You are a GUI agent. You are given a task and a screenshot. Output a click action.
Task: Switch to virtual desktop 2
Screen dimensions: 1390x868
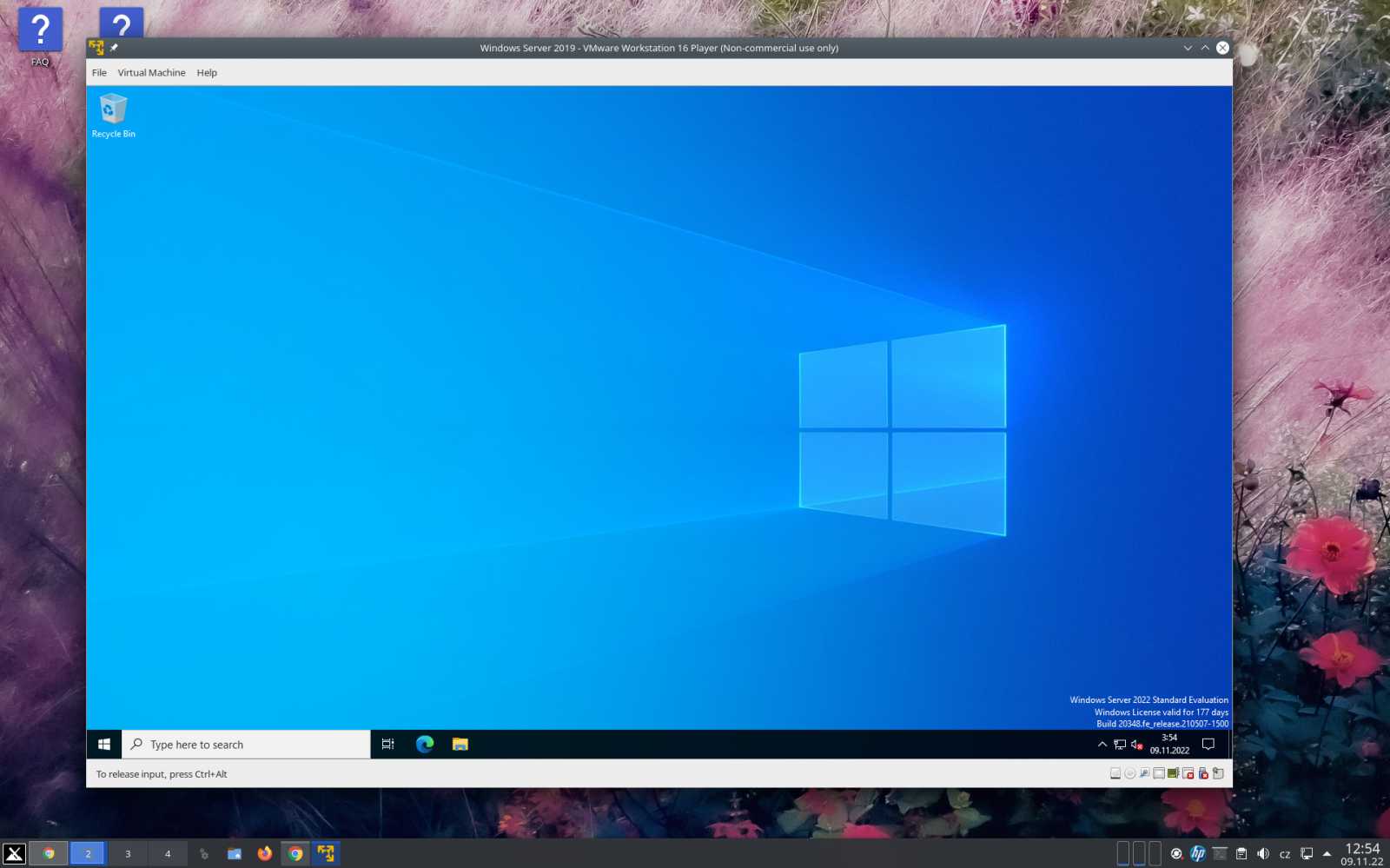88,853
